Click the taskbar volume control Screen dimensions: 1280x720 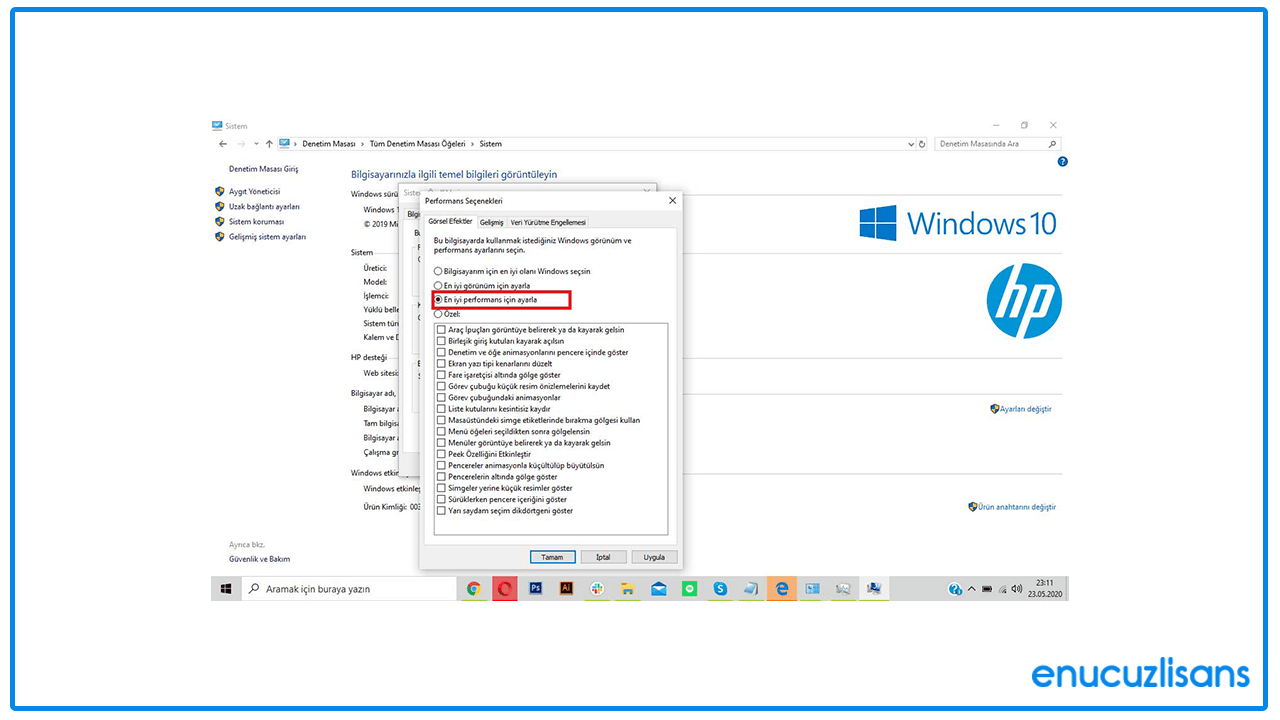click(1016, 589)
